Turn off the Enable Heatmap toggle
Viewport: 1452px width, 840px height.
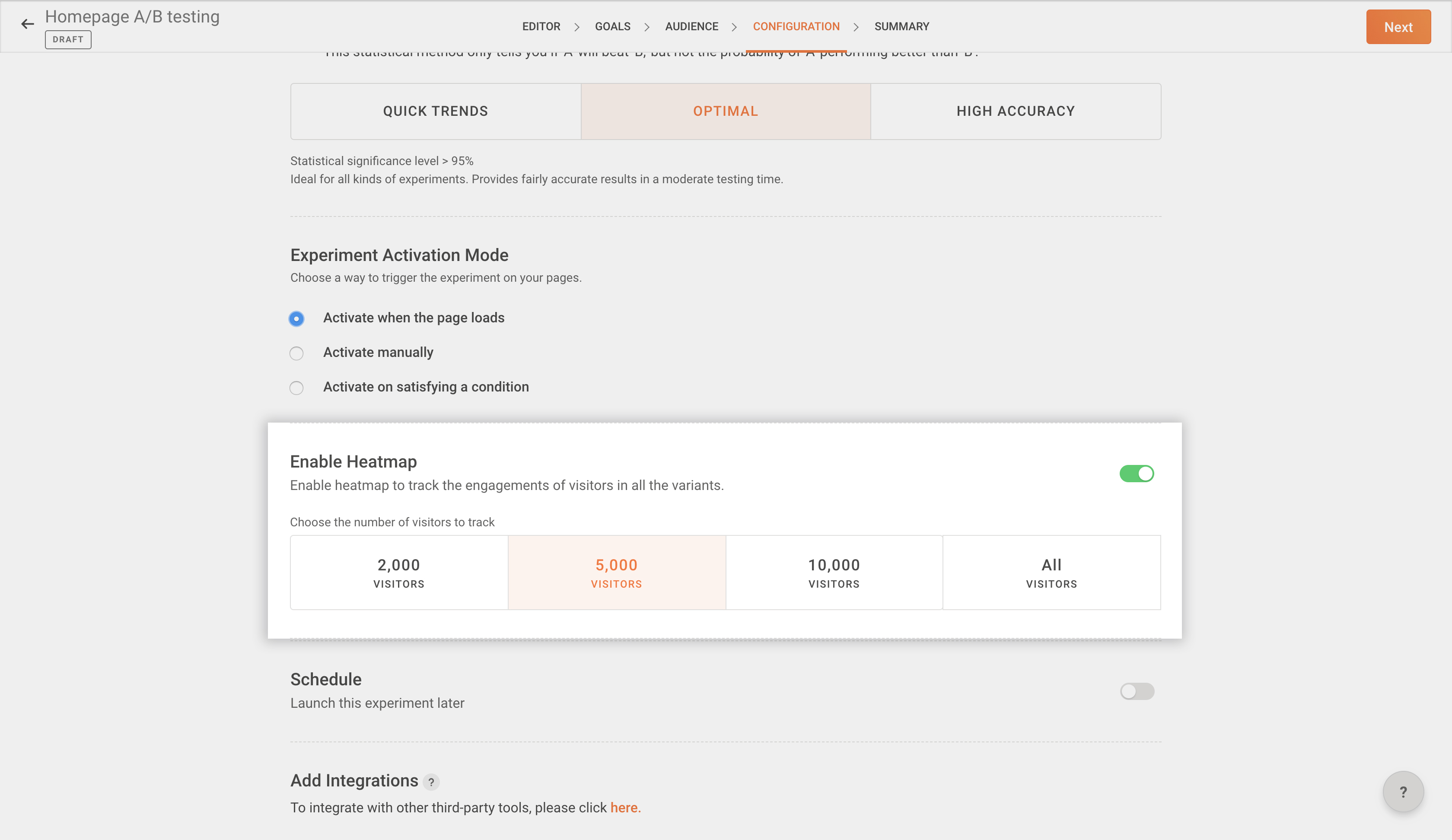point(1136,474)
